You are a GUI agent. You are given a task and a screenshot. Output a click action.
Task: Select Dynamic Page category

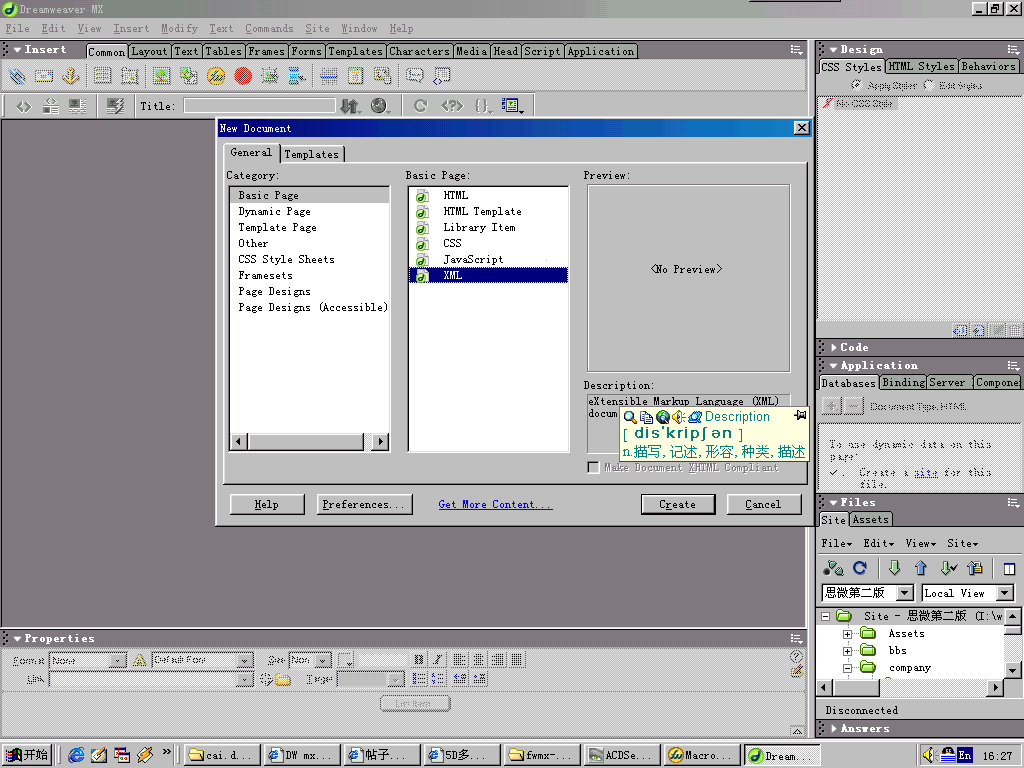click(274, 212)
